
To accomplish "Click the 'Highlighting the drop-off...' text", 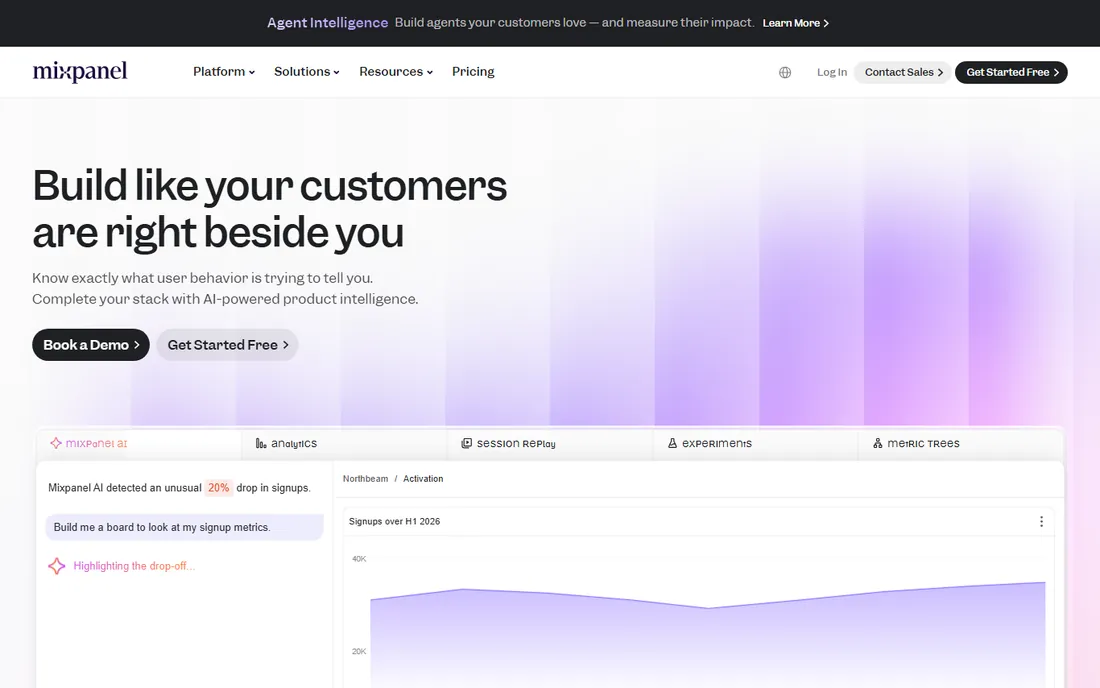I will 134,566.
